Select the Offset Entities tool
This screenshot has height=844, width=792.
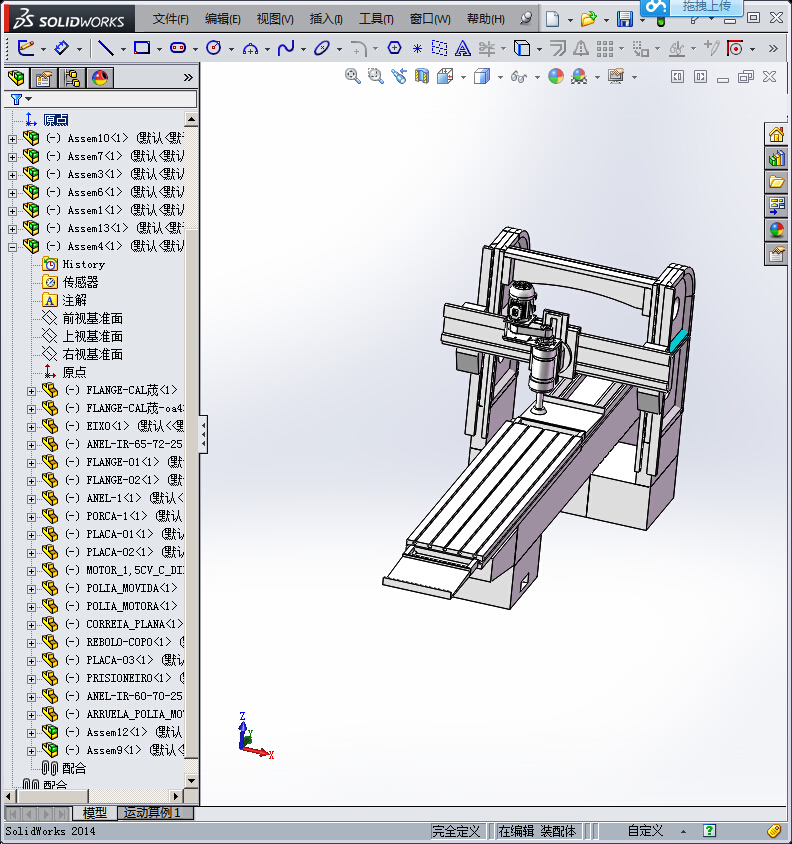click(557, 49)
